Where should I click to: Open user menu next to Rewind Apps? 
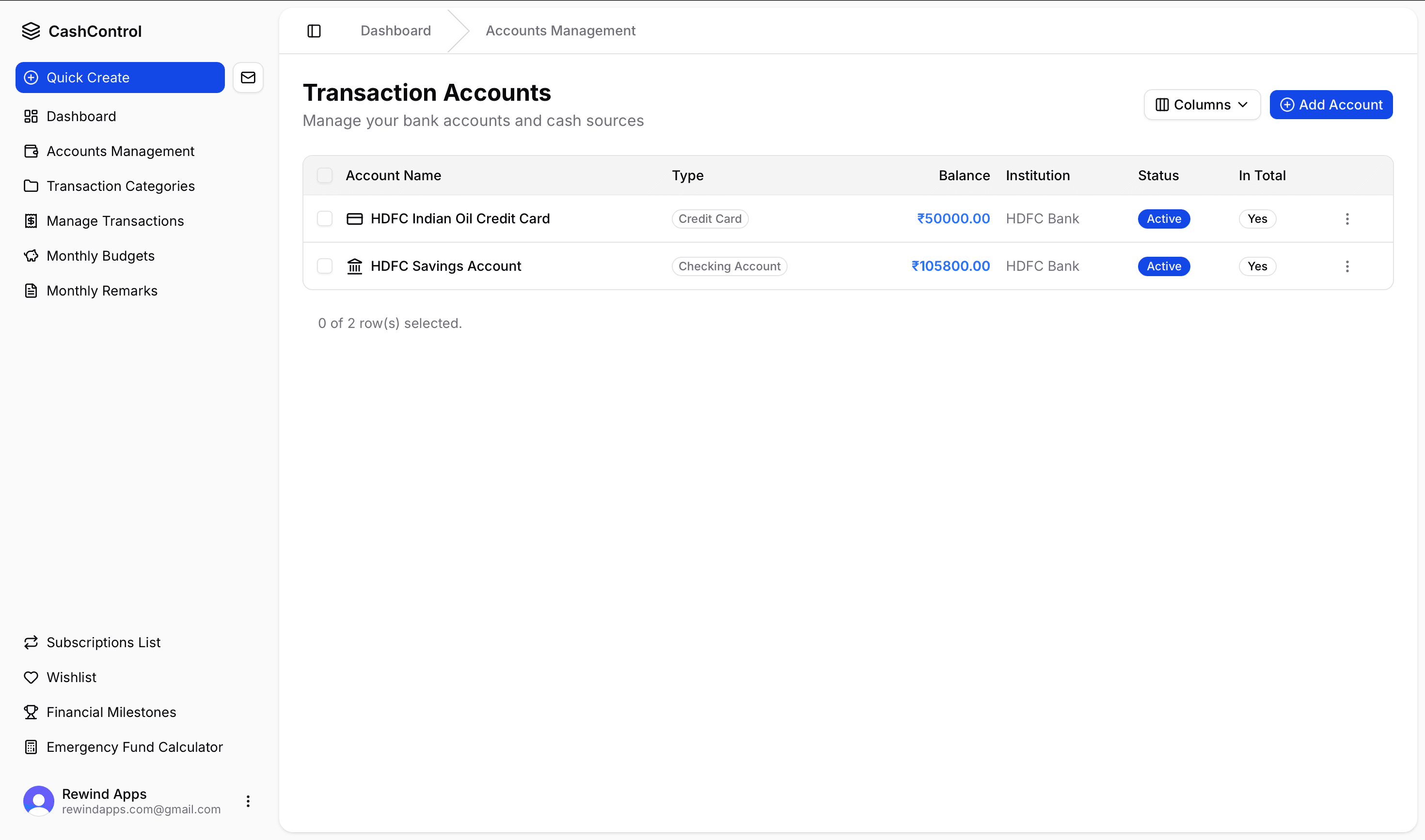click(x=248, y=800)
